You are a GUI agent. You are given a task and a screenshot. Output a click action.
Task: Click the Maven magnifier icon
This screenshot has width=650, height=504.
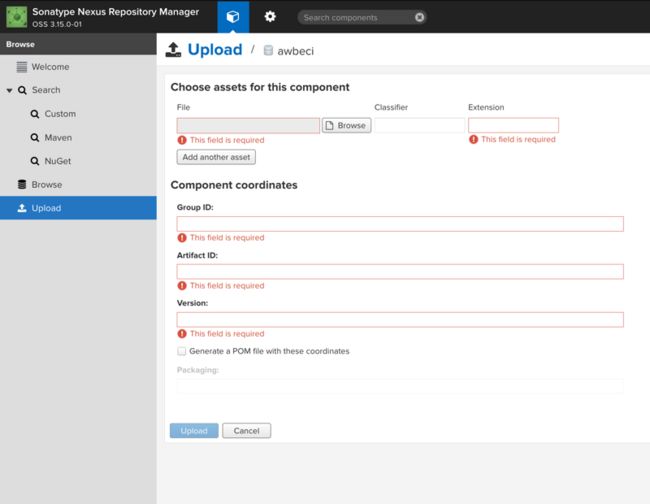point(35,138)
